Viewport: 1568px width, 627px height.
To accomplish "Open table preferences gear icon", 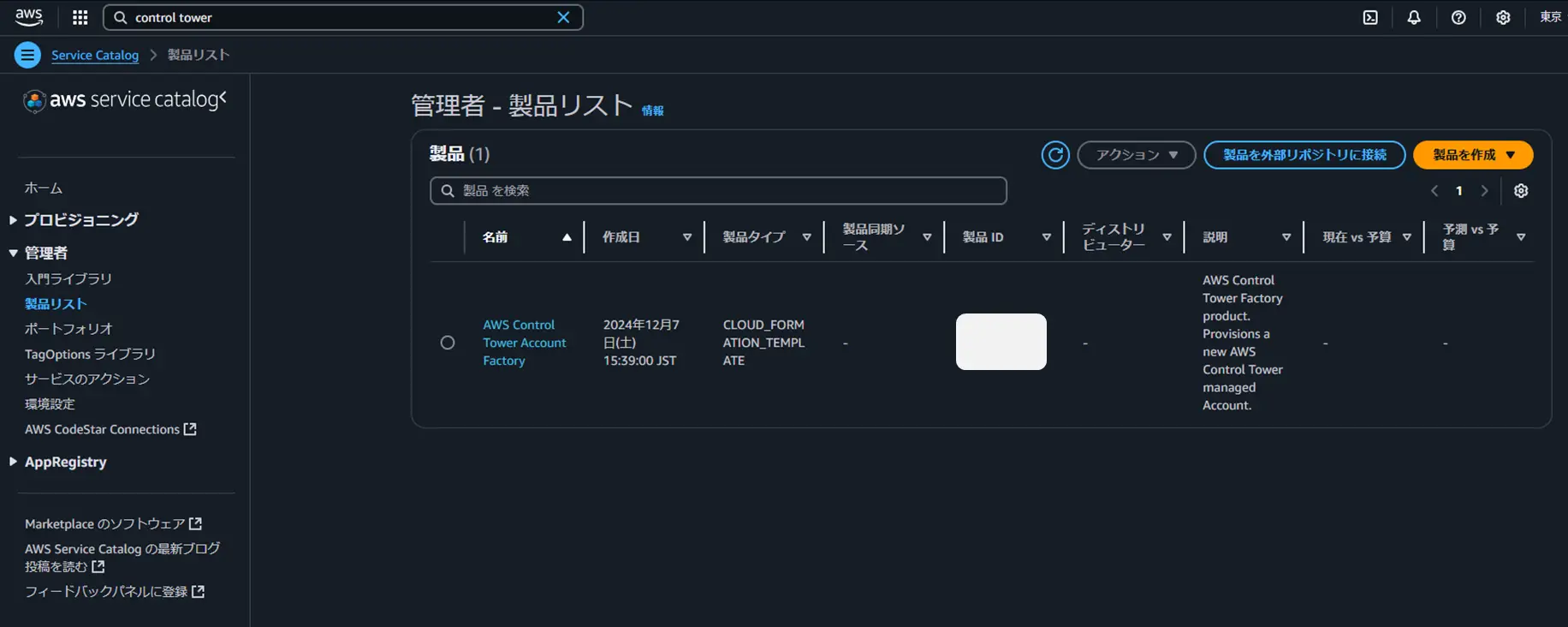I will pos(1521,191).
